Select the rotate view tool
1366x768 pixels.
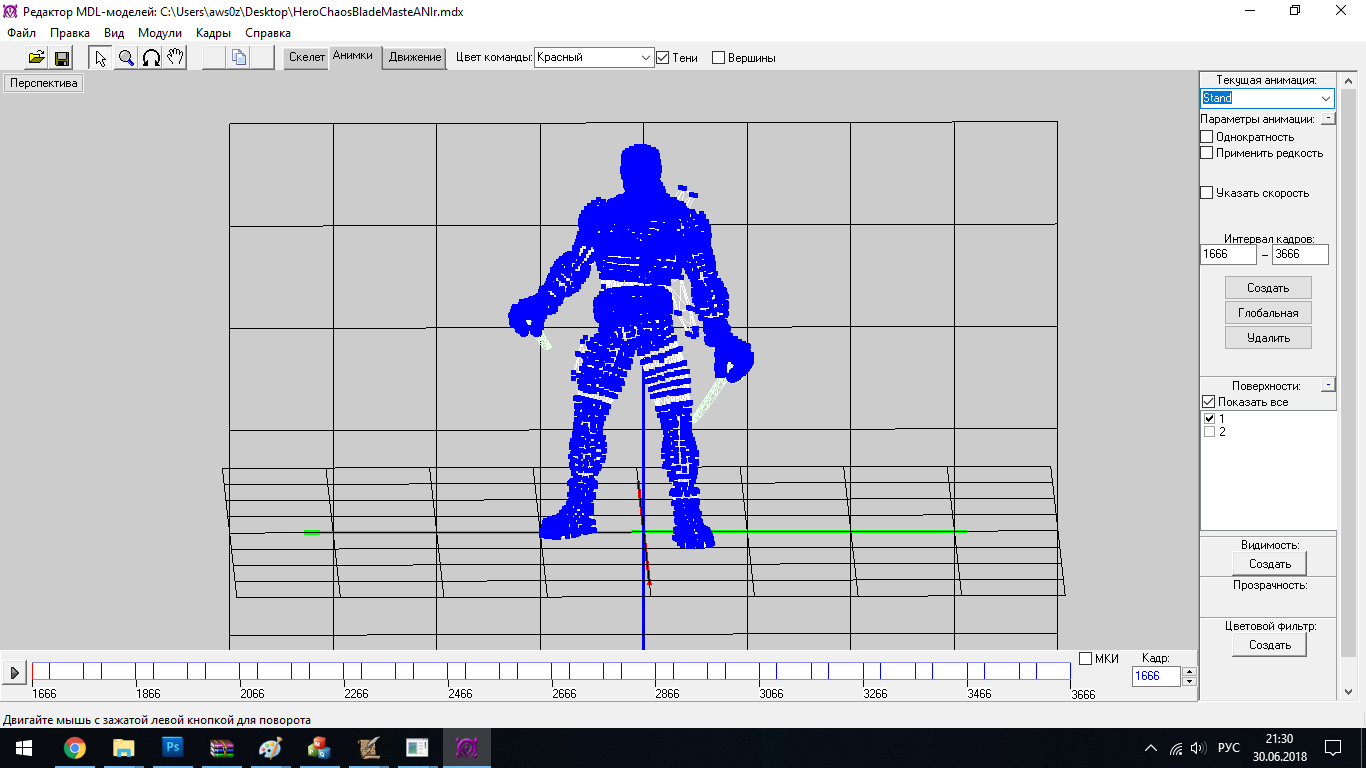[x=151, y=58]
